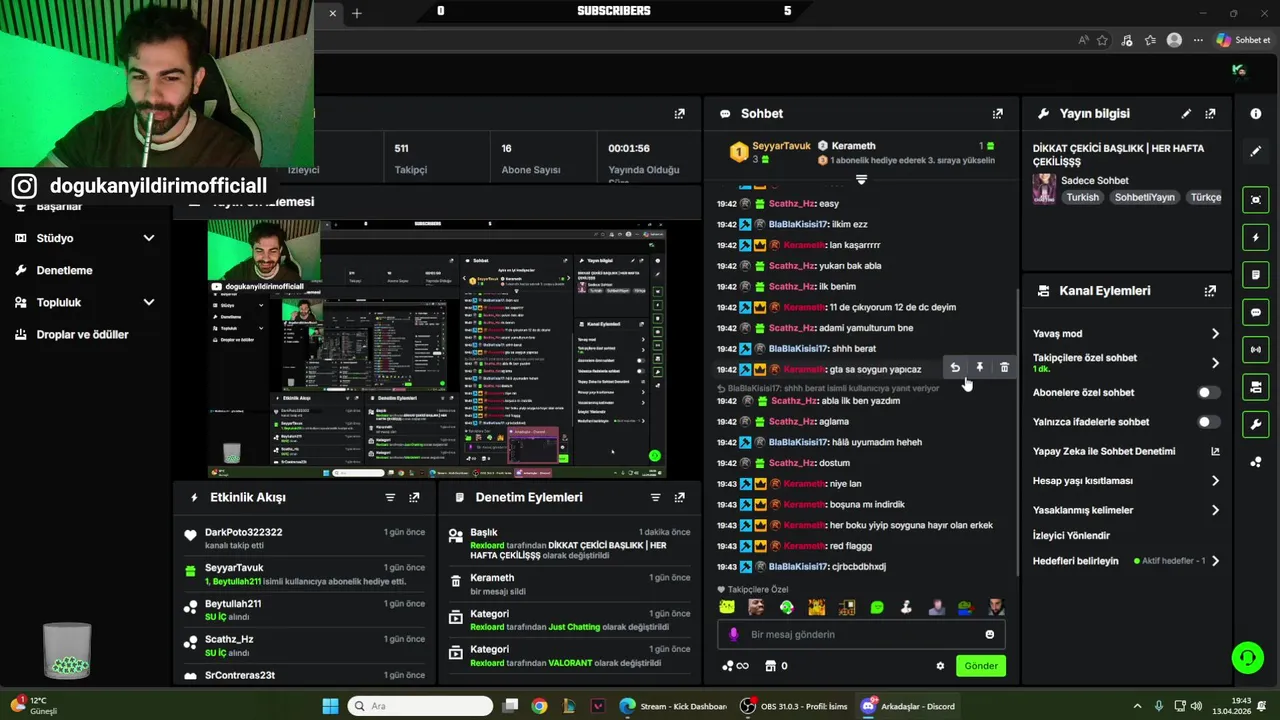This screenshot has width=1280, height=720.
Task: Toggle the stream preview icon in right sidebar
Action: [x=1256, y=200]
